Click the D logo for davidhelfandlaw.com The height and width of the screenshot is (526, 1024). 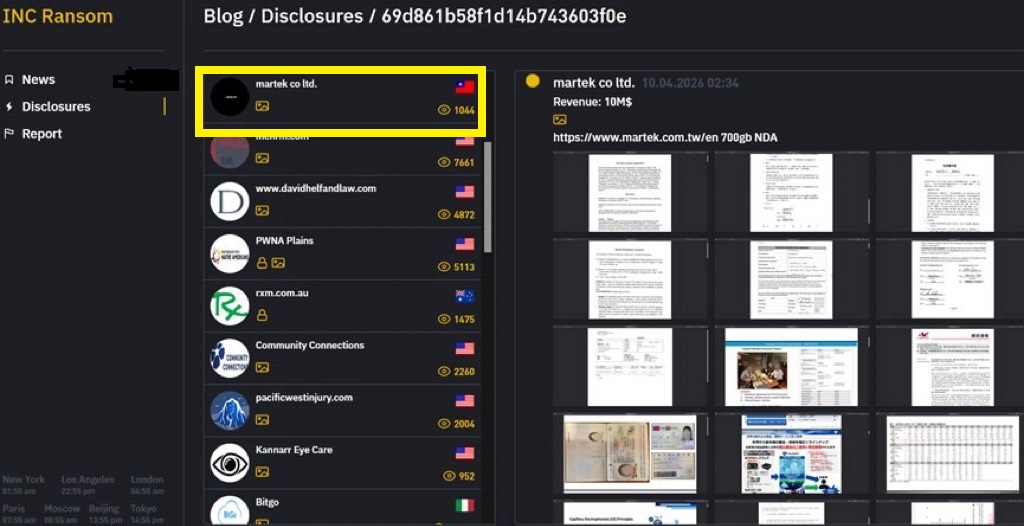click(x=230, y=201)
